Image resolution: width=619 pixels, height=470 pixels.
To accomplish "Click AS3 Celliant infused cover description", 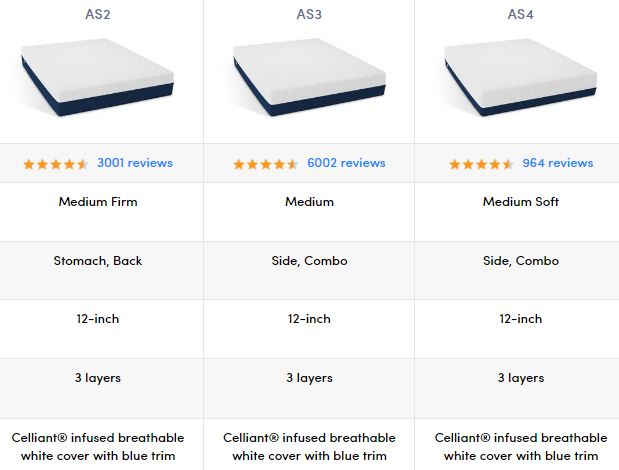I will pos(310,447).
